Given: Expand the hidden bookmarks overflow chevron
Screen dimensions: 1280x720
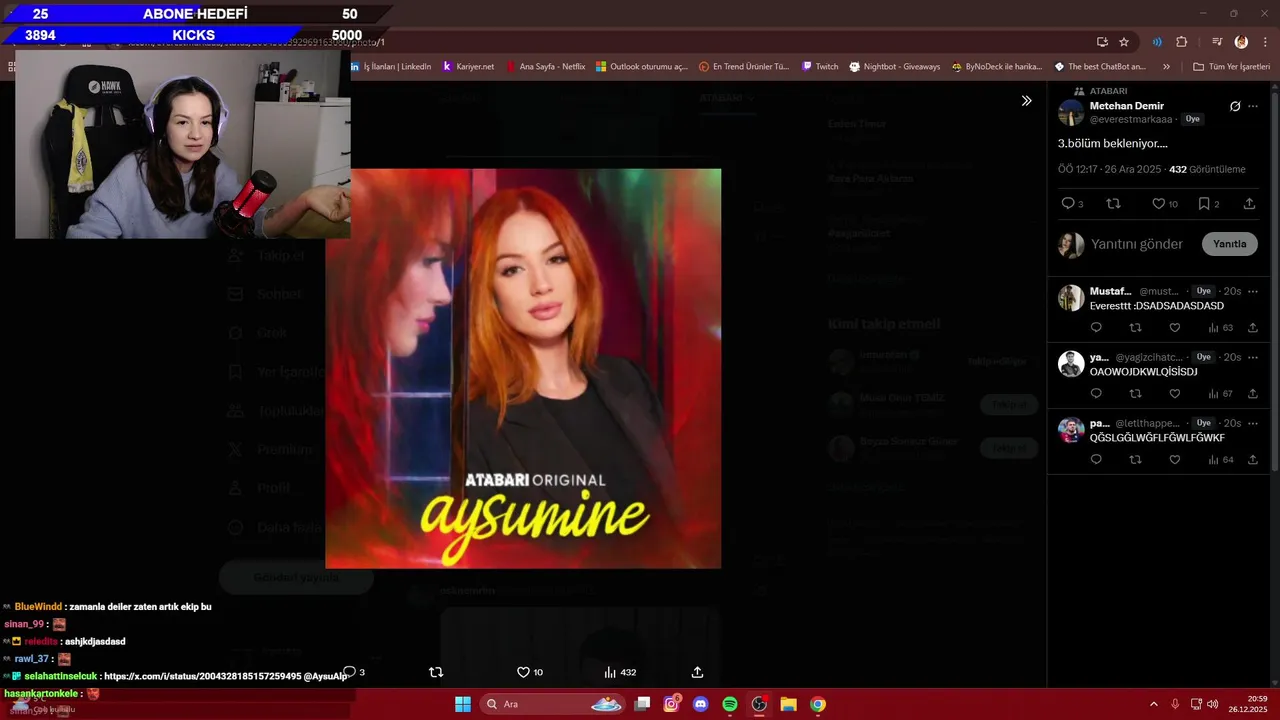Looking at the screenshot, I should [1166, 67].
